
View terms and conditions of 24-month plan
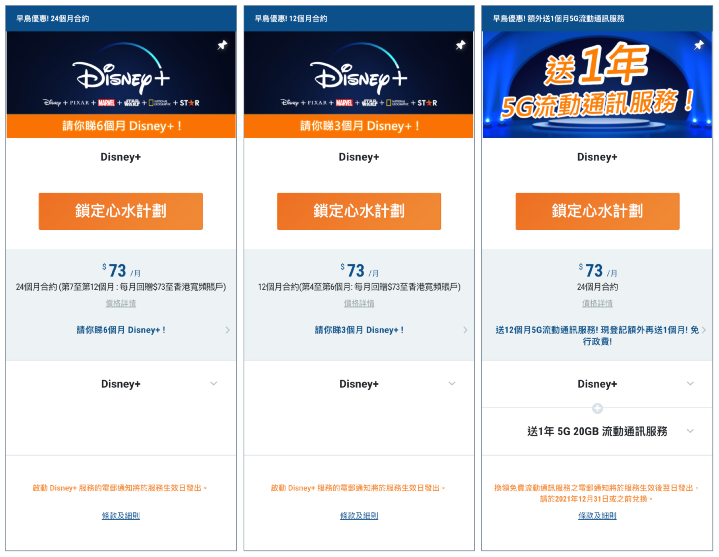click(121, 516)
